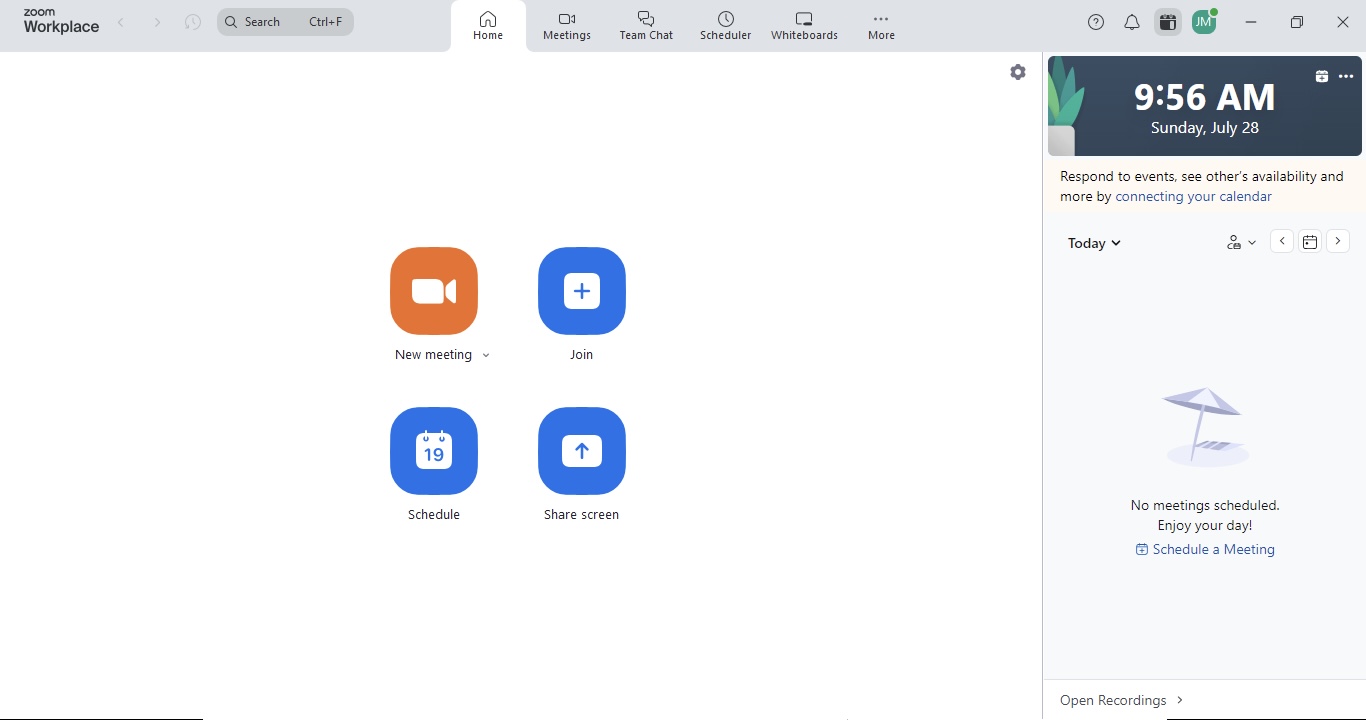This screenshot has height=720, width=1366.
Task: Open the Help question mark icon
Action: pyautogui.click(x=1096, y=22)
